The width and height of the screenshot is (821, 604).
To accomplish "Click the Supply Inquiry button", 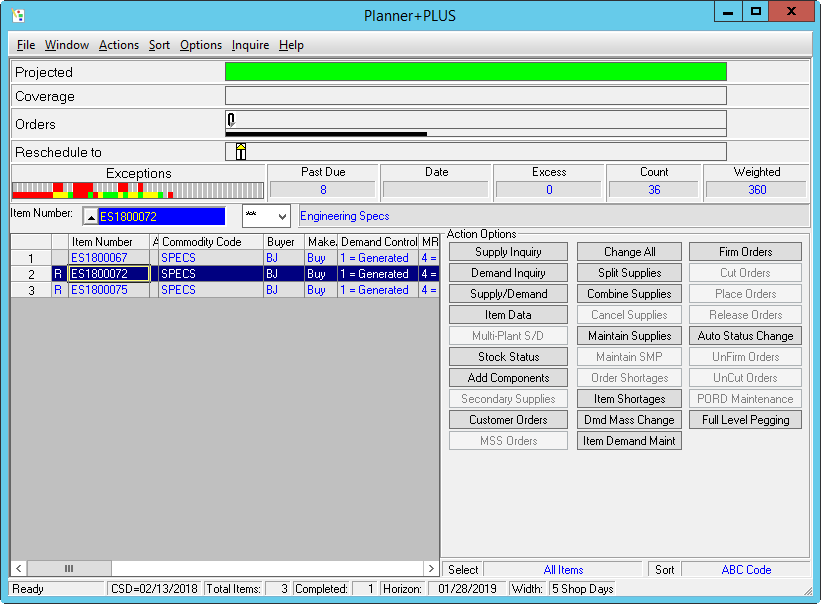I will coord(508,252).
